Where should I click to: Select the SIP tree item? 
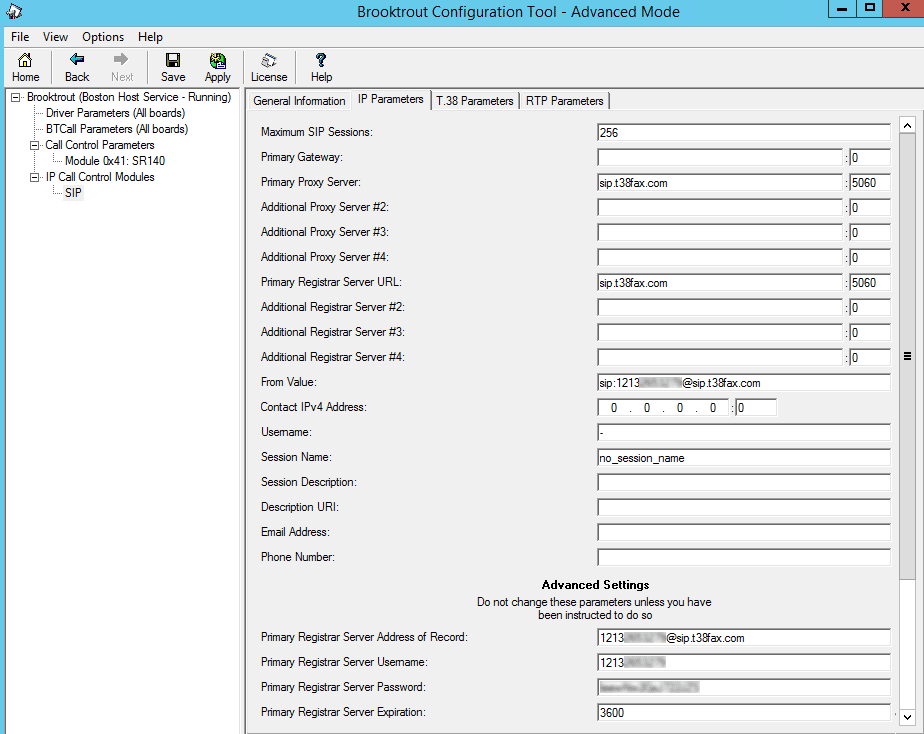[x=73, y=193]
